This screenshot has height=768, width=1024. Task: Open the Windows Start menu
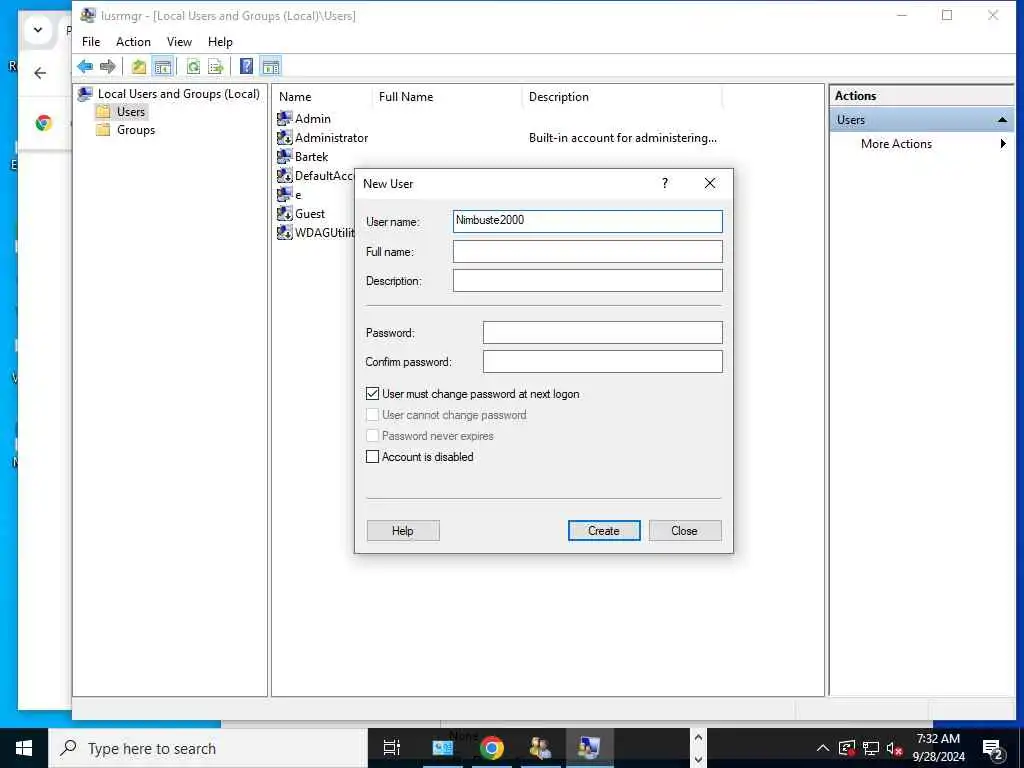click(x=24, y=748)
